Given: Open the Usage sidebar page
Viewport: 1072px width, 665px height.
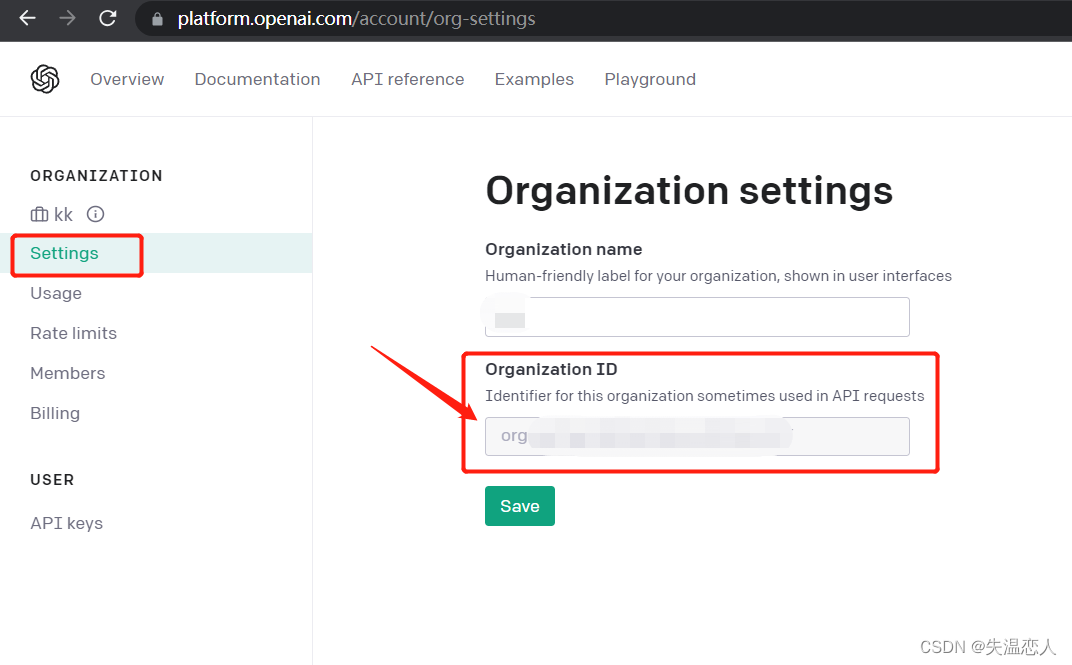Looking at the screenshot, I should [x=56, y=293].
